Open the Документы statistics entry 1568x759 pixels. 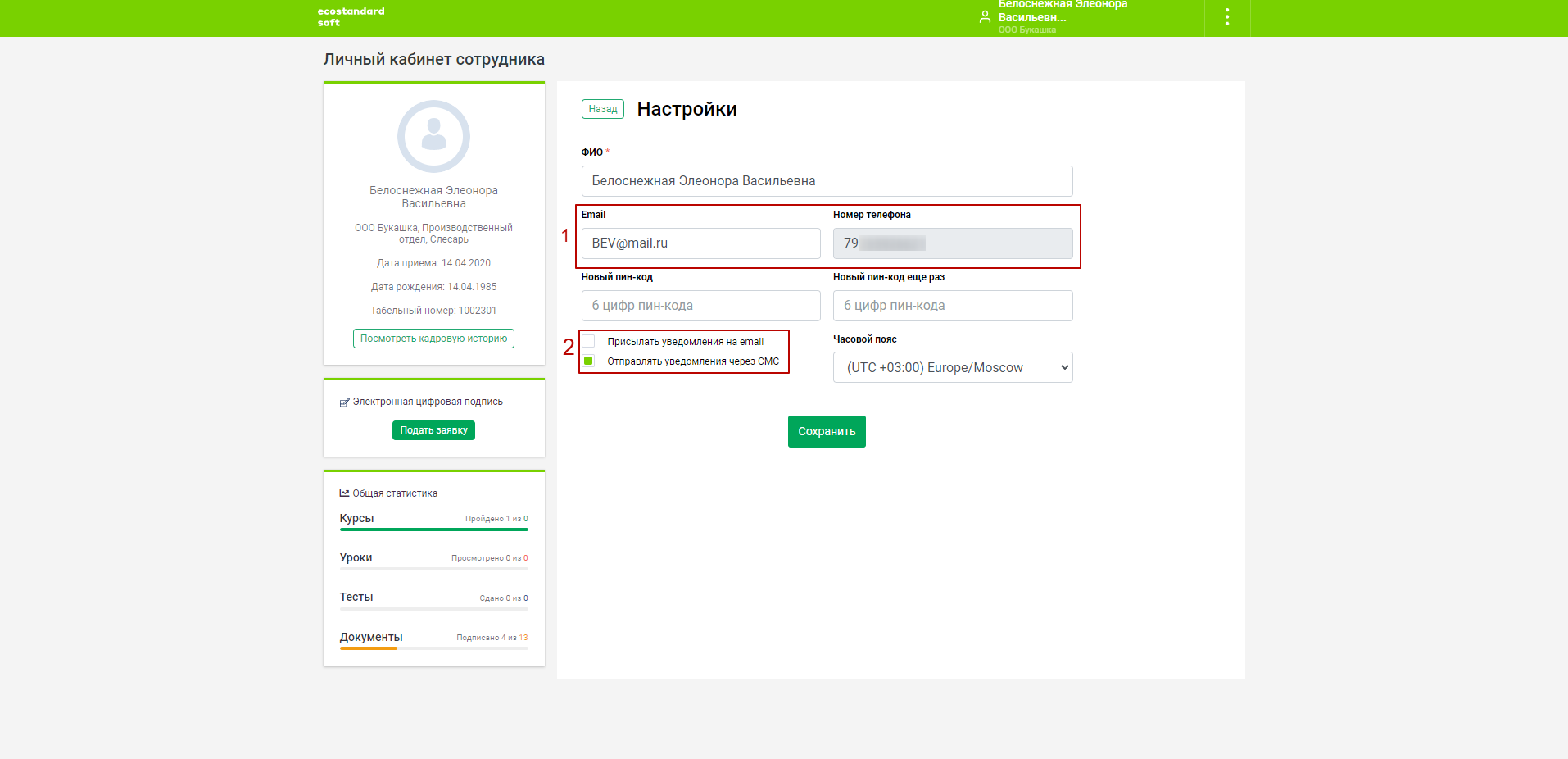coord(371,637)
